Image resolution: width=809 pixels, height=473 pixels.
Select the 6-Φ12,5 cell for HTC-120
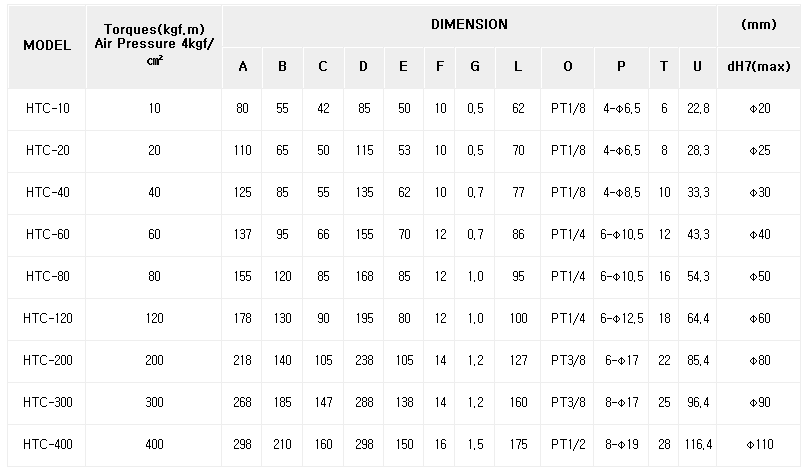tap(621, 318)
